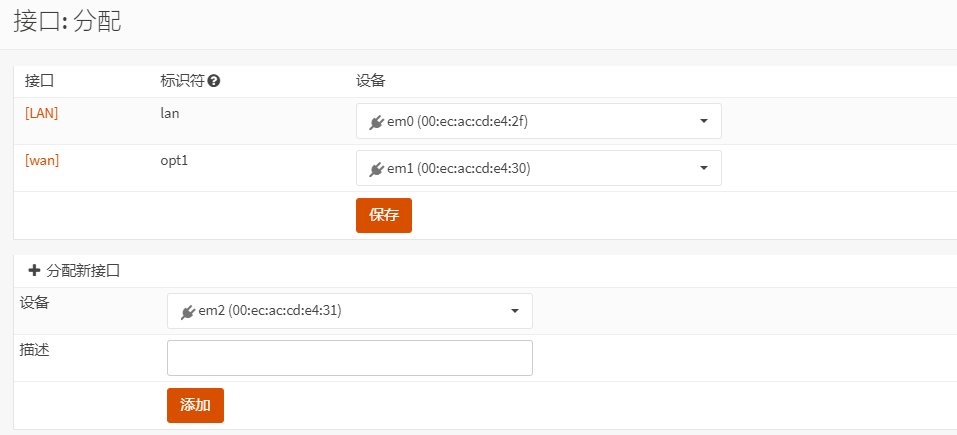Focus the 描述 text input field
The height and width of the screenshot is (435, 957).
(x=349, y=358)
